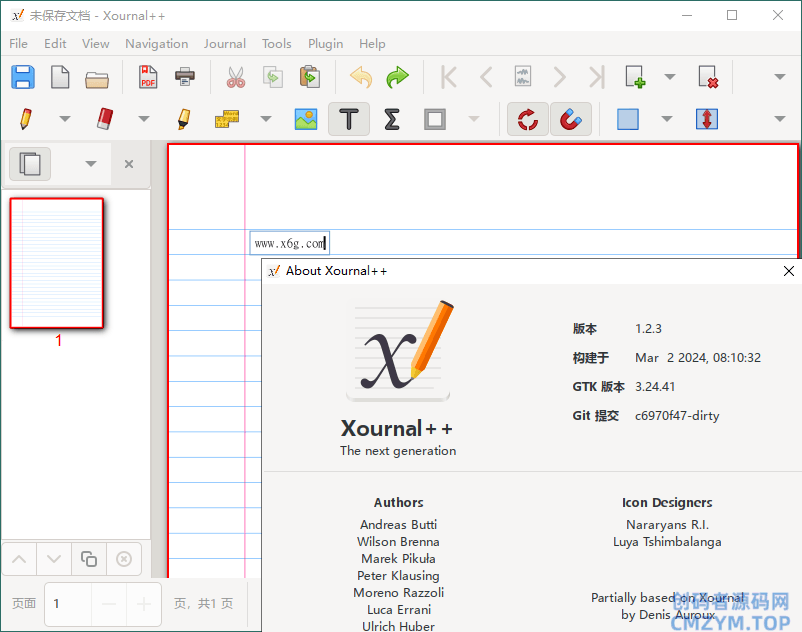This screenshot has width=802, height=632.
Task: Open the Plugin menu
Action: point(325,43)
